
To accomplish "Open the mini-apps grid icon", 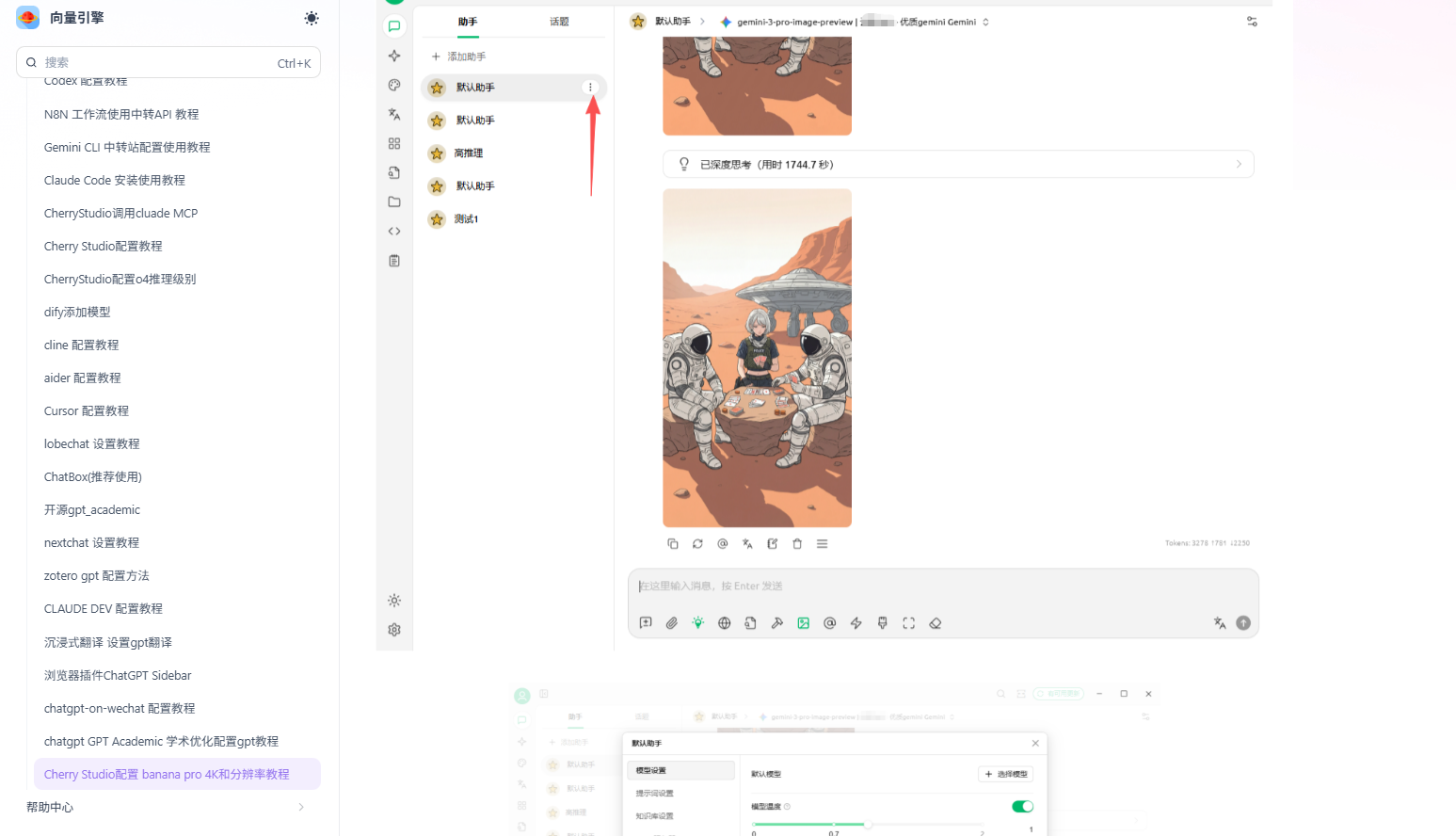I will [x=394, y=143].
